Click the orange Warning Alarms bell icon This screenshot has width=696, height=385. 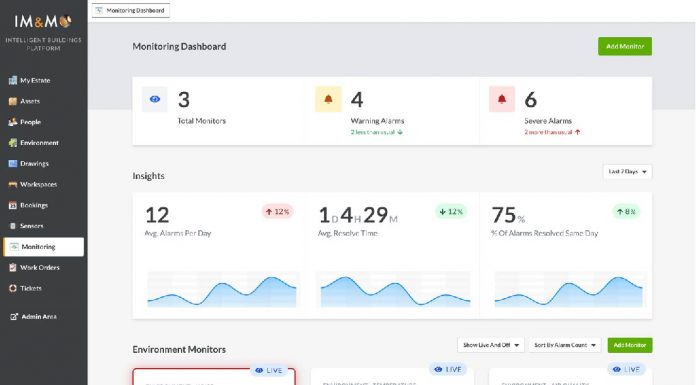[x=328, y=99]
